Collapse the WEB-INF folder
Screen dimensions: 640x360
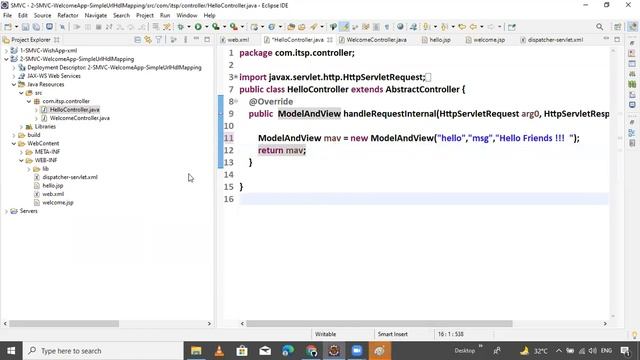pyautogui.click(x=21, y=160)
